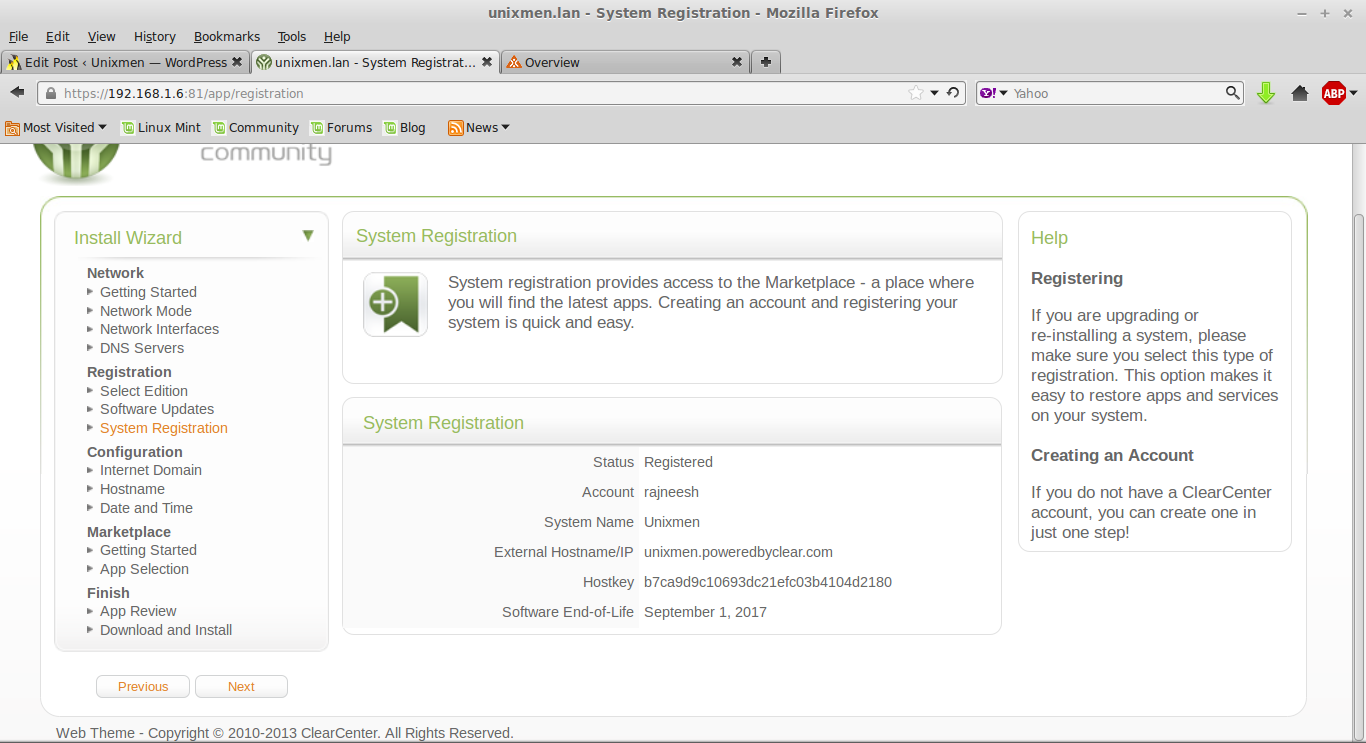Click the Creating an Account help heading

tap(1112, 455)
